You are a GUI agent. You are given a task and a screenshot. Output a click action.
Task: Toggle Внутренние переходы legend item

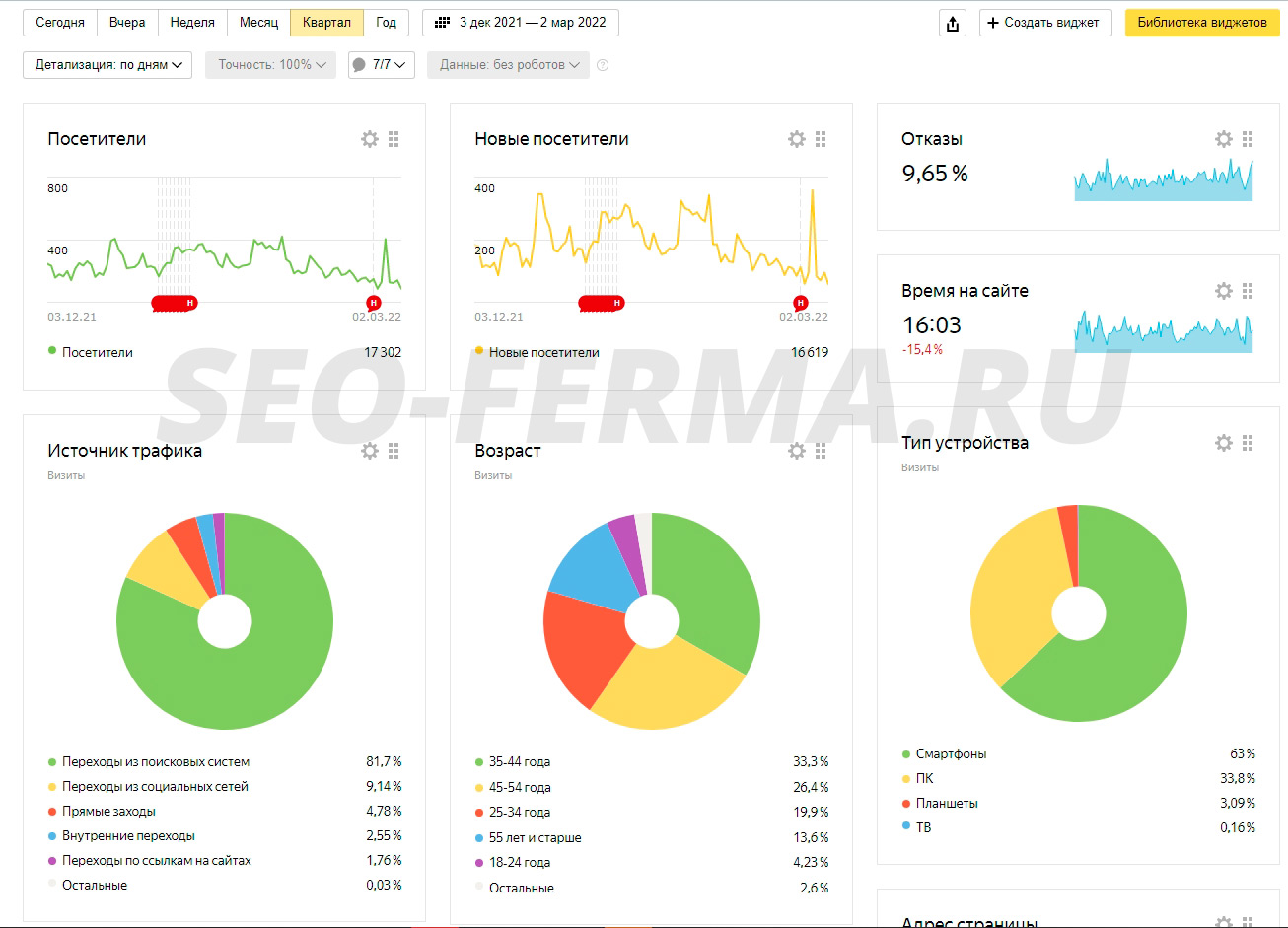click(x=121, y=836)
